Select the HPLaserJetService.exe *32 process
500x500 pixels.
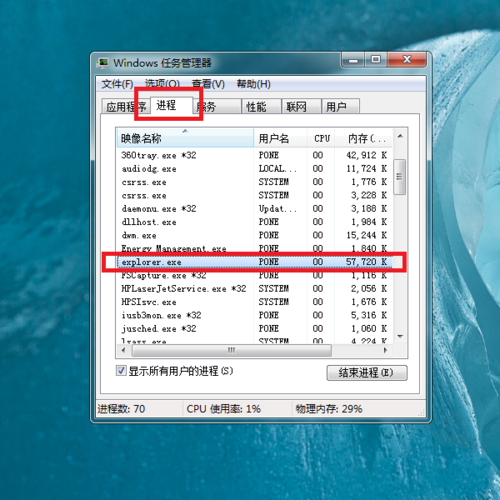[x=255, y=289]
